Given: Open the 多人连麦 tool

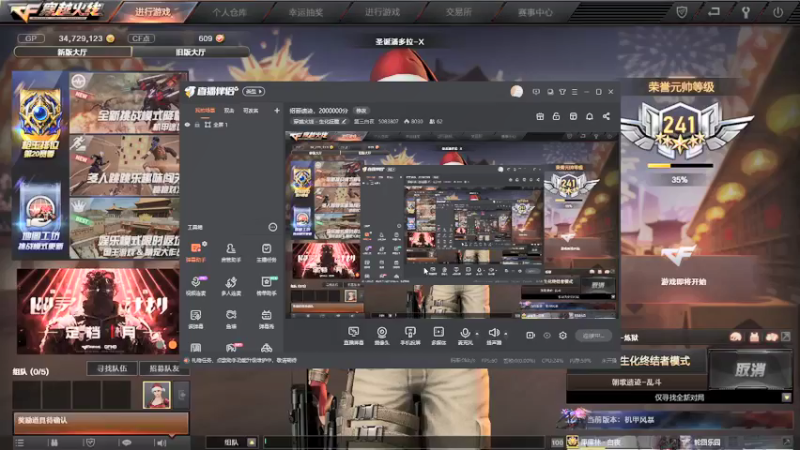Looking at the screenshot, I should pyautogui.click(x=231, y=286).
